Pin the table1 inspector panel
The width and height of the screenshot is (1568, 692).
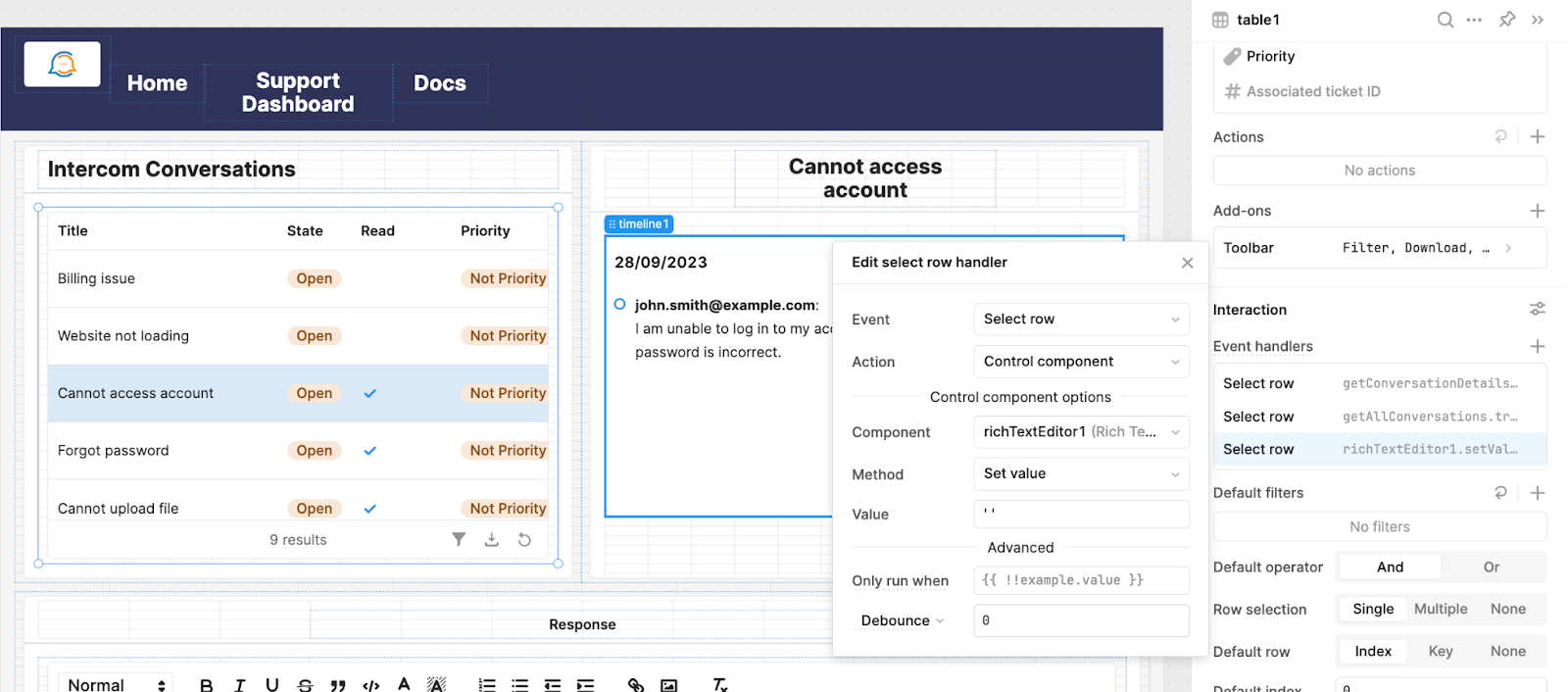(x=1507, y=20)
